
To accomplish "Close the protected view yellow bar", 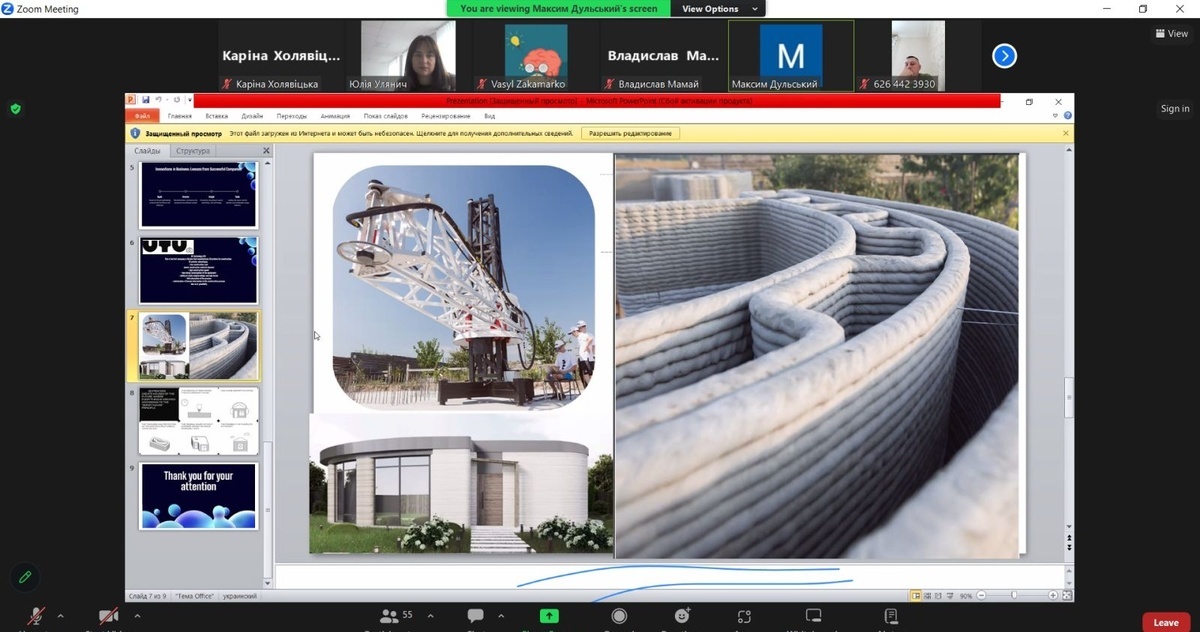I will click(x=1066, y=133).
